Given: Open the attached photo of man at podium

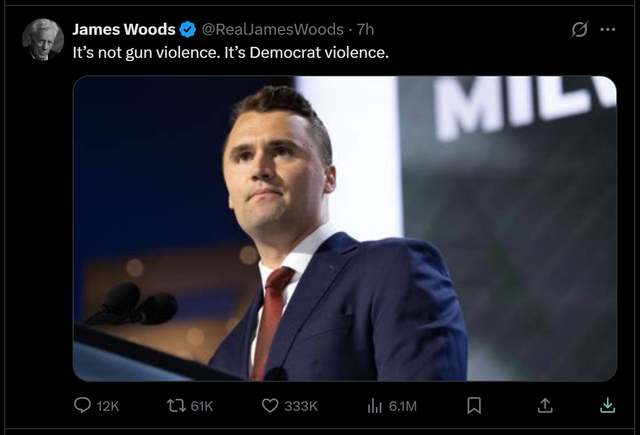Looking at the screenshot, I should pos(345,229).
